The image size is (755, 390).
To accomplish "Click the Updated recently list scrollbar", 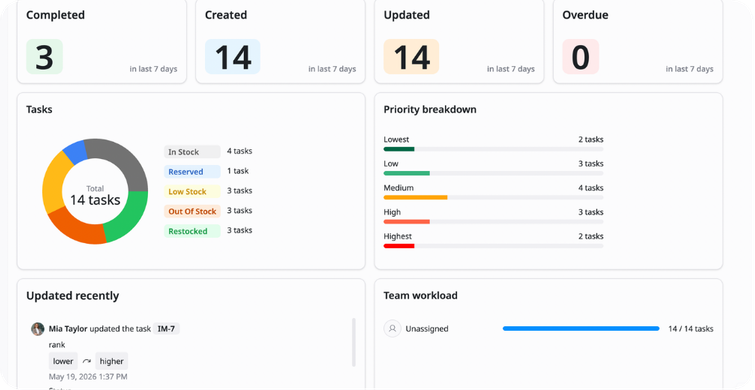I will click(353, 342).
